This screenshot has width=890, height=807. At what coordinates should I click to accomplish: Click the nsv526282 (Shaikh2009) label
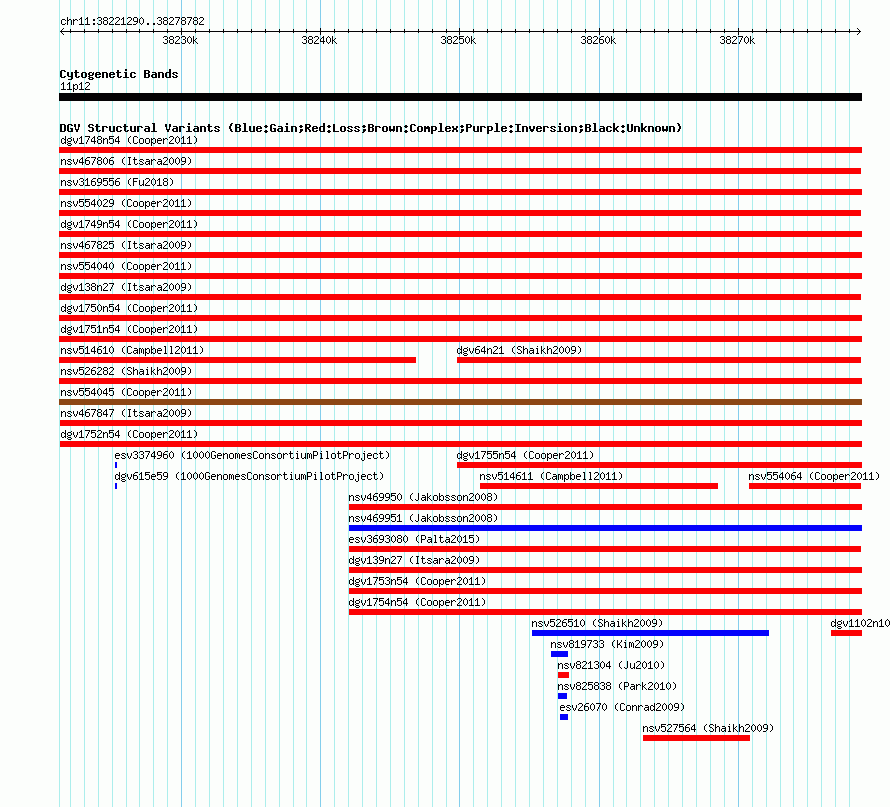tap(126, 371)
